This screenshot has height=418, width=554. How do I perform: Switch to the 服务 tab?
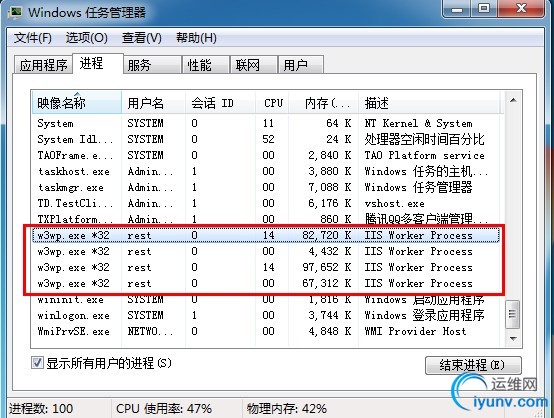tap(152, 65)
